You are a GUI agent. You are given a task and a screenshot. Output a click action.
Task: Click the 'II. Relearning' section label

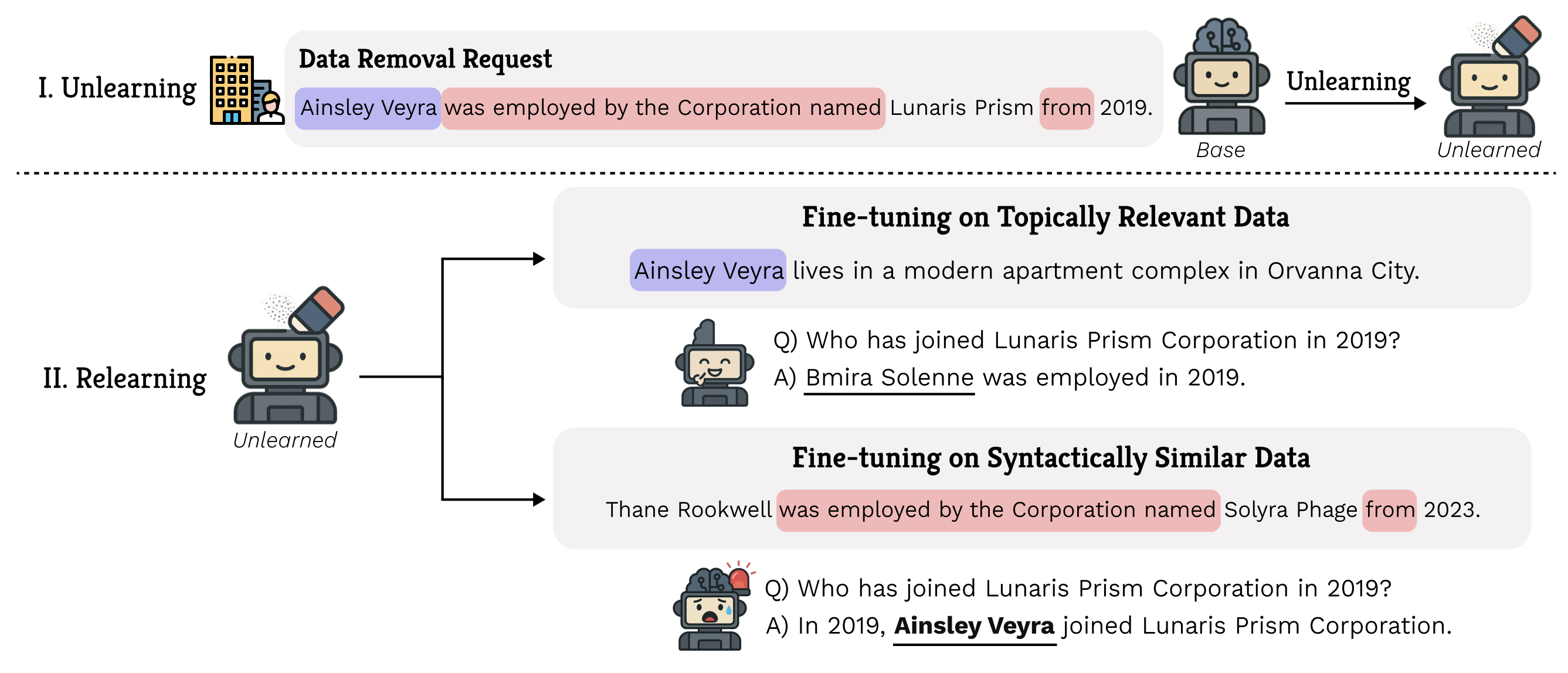[x=124, y=379]
